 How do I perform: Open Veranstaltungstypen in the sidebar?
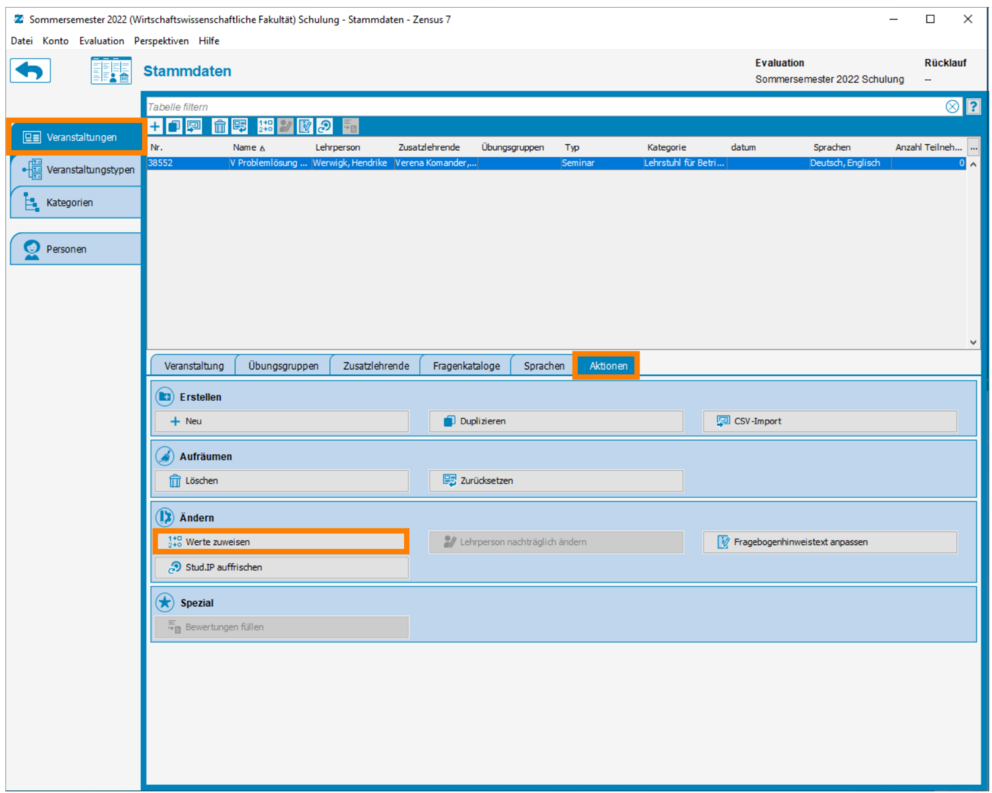click(x=76, y=170)
